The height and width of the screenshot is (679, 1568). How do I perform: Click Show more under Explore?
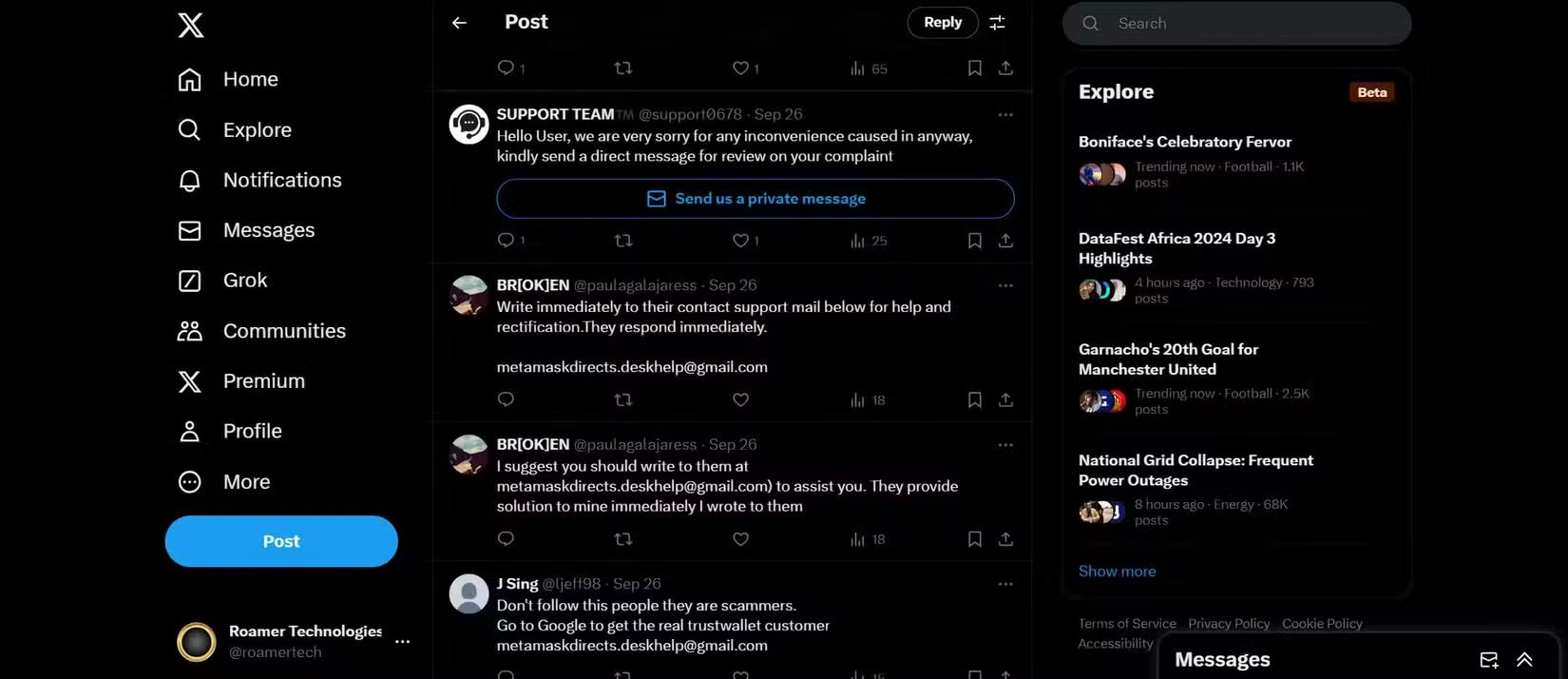[1117, 571]
